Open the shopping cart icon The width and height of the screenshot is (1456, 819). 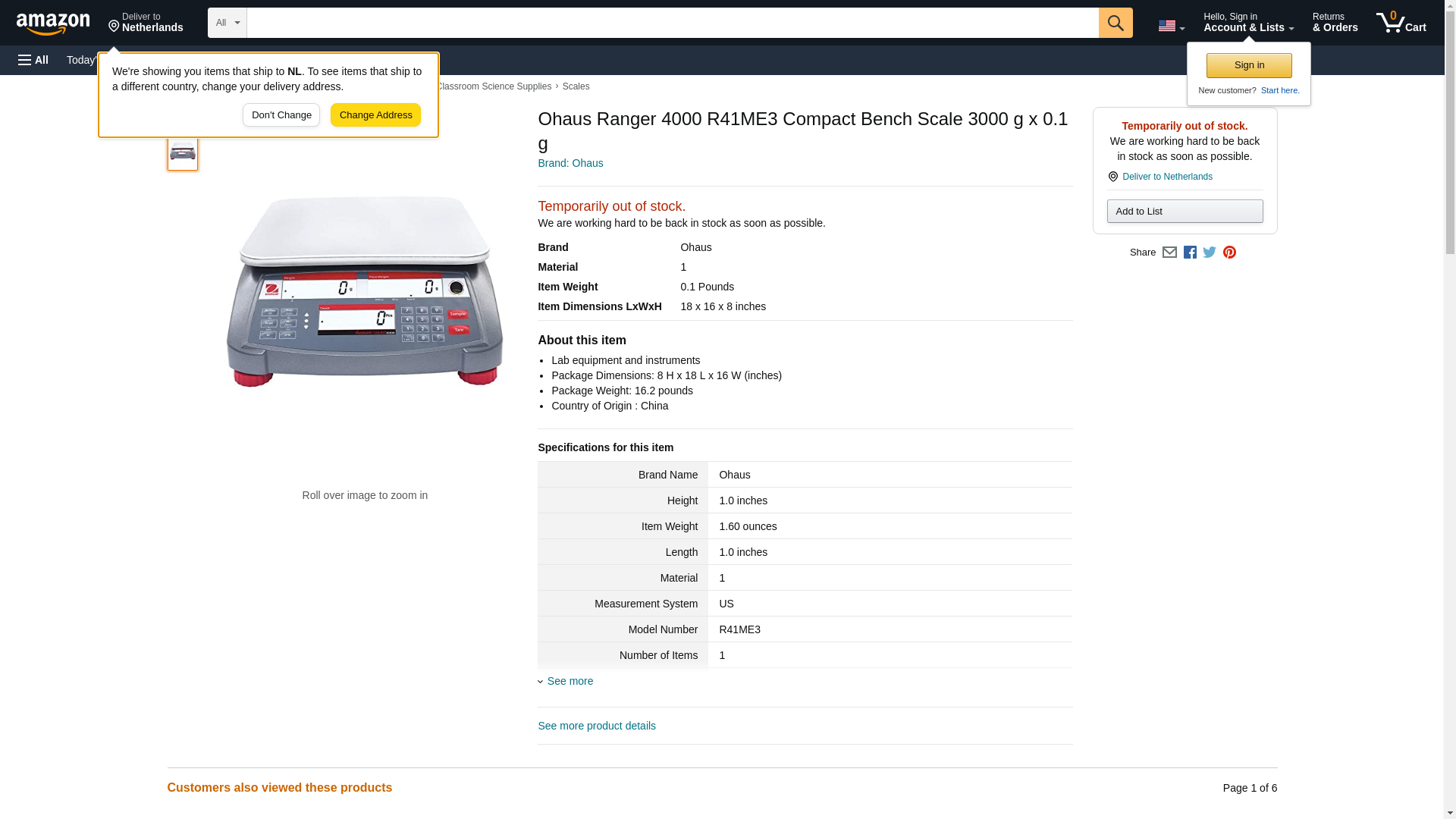[1401, 23]
